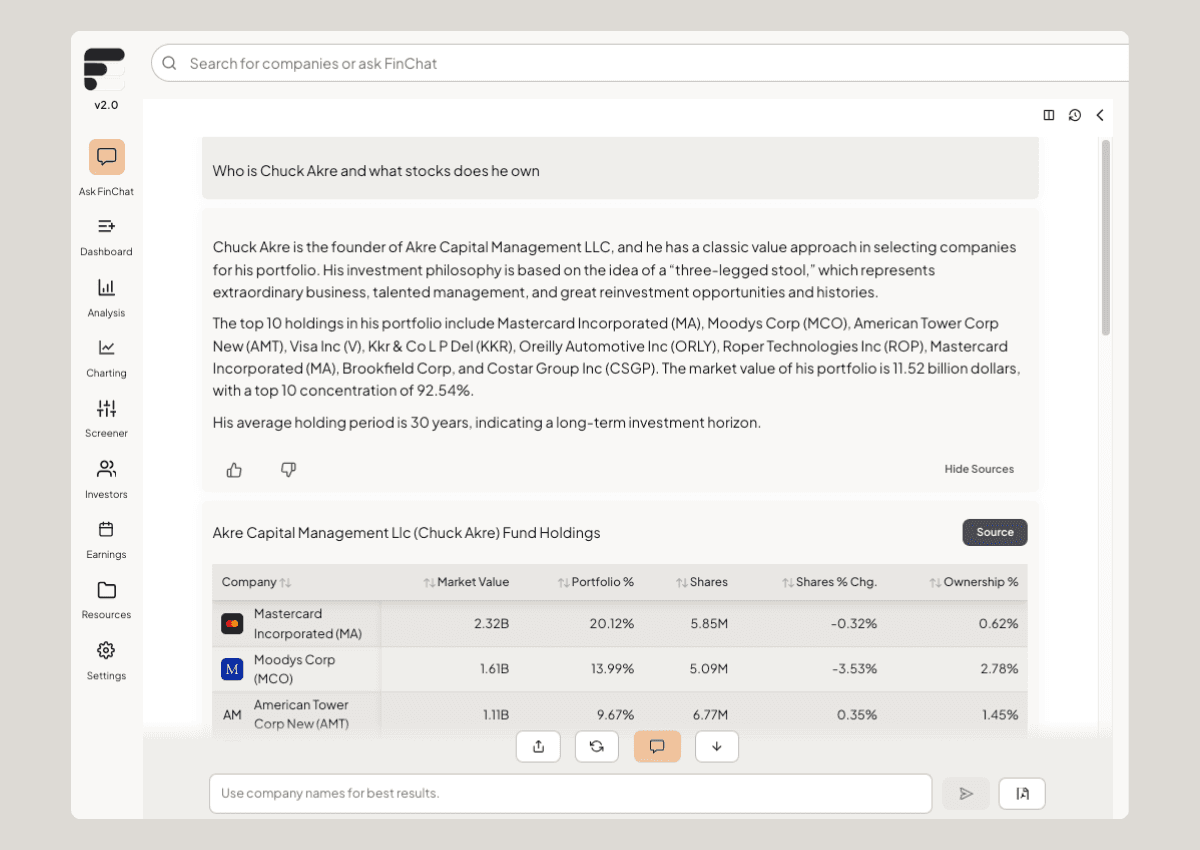Open chat history clock icon
This screenshot has height=850, width=1200.
pos(1074,115)
